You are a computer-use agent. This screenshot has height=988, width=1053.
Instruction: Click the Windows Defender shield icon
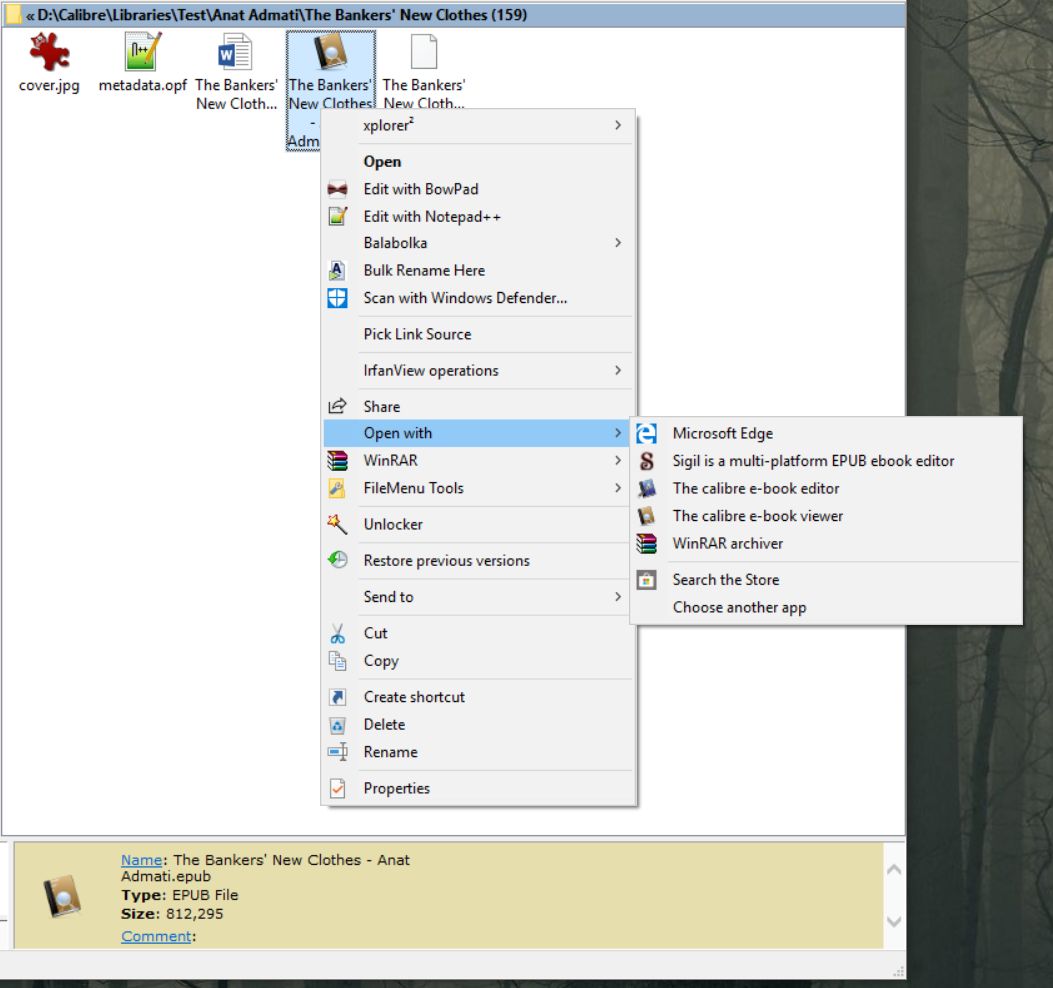point(337,298)
